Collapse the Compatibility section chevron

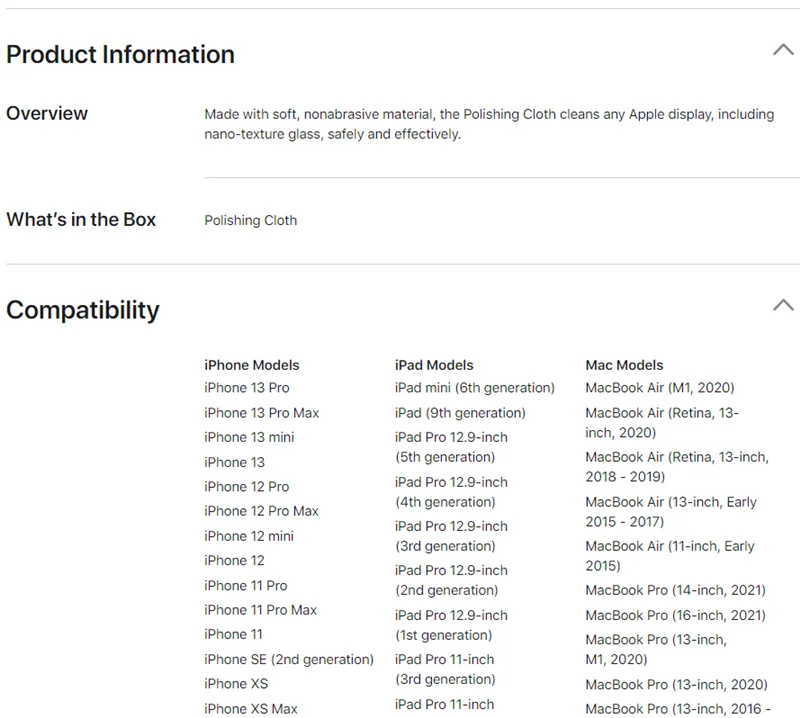pos(783,304)
